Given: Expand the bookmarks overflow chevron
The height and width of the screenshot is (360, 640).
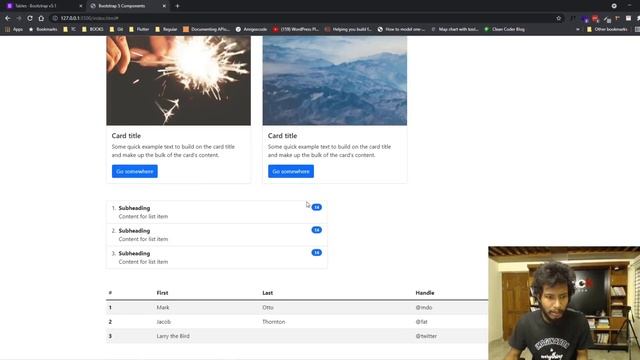Looking at the screenshot, I should tap(578, 29).
